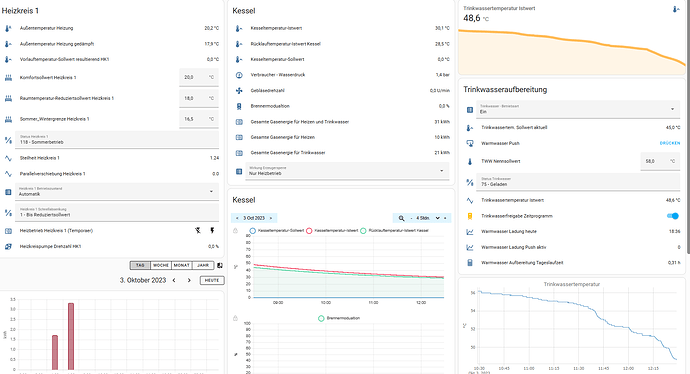This screenshot has width=690, height=374.
Task: Click icon beside Heizbetrieb Heizkreis 1 (Temporaer)
Action: click(x=8, y=231)
